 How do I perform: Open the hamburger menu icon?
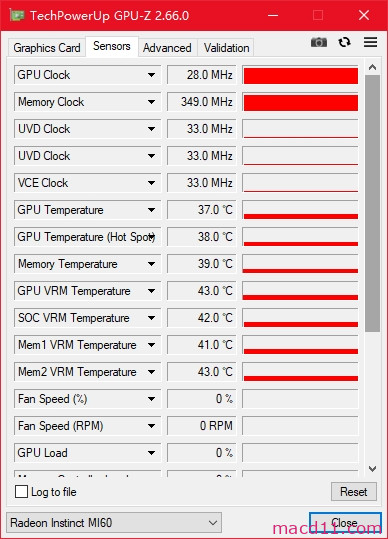(370, 42)
